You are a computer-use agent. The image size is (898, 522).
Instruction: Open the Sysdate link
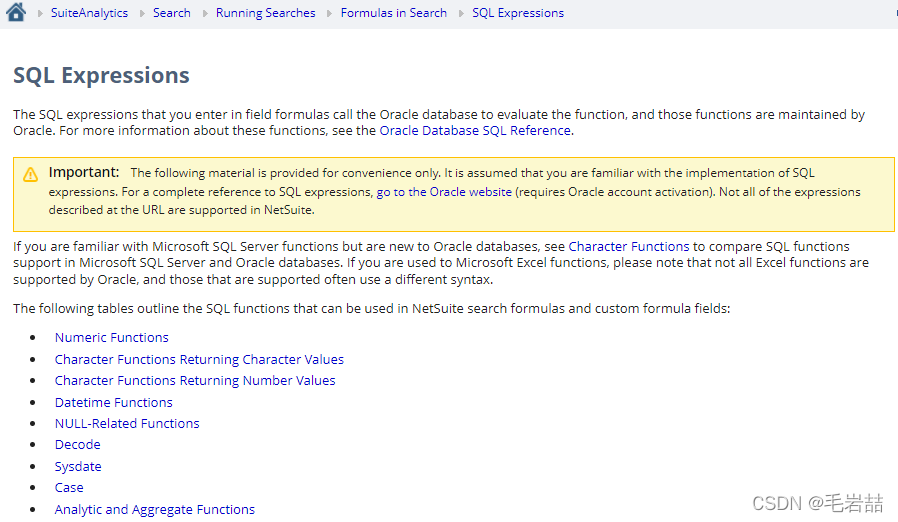[x=78, y=466]
